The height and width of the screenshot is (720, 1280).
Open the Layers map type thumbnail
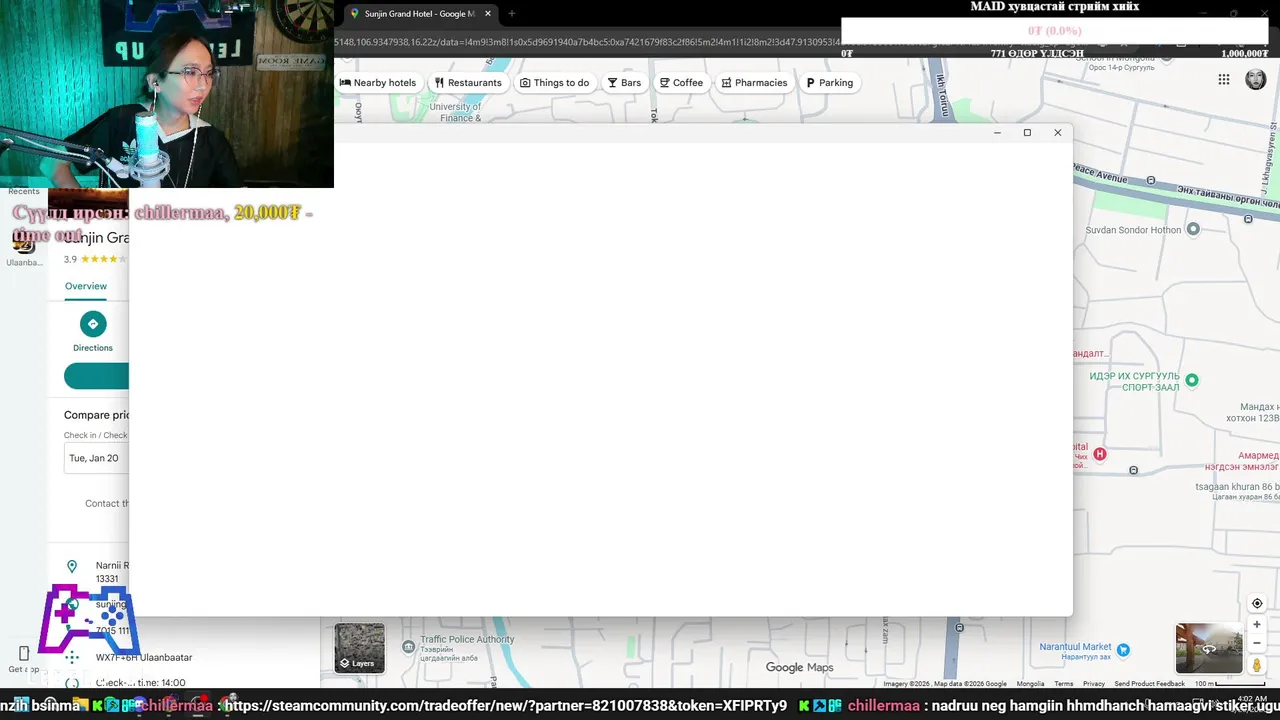point(359,648)
